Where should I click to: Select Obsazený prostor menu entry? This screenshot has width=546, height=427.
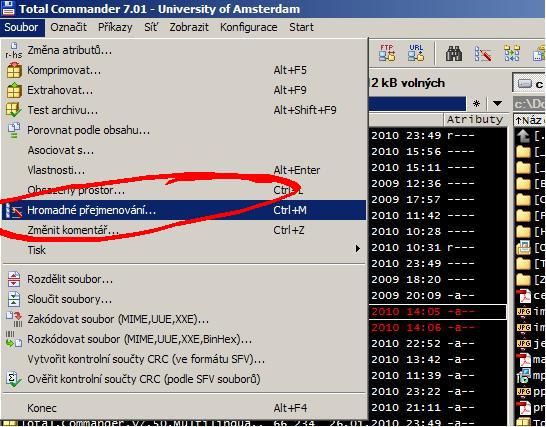click(x=184, y=190)
